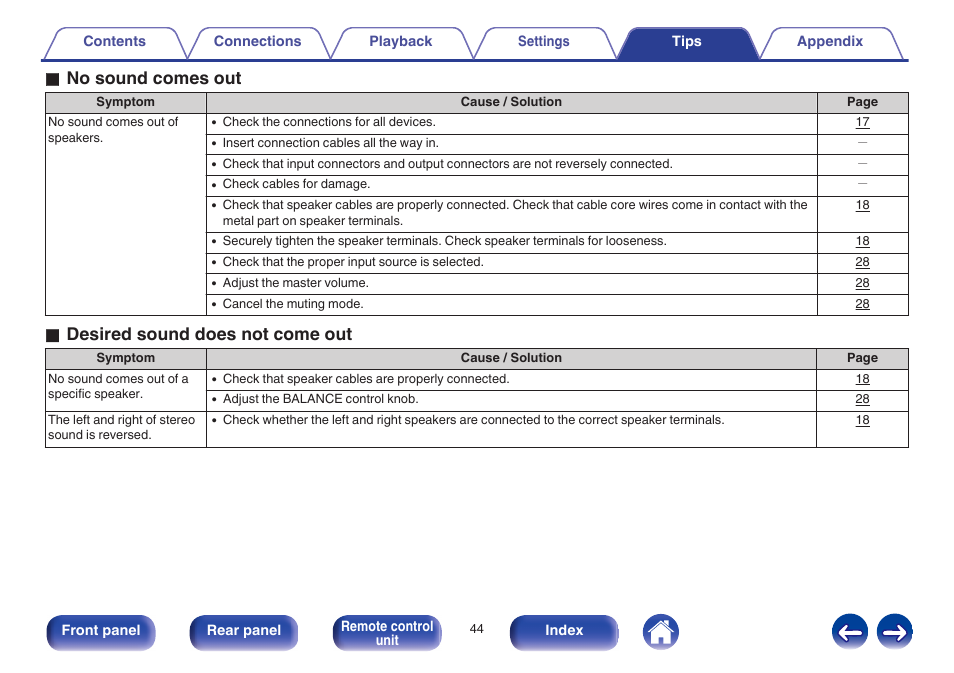Click 'Check that the proper input source' row

(512, 263)
